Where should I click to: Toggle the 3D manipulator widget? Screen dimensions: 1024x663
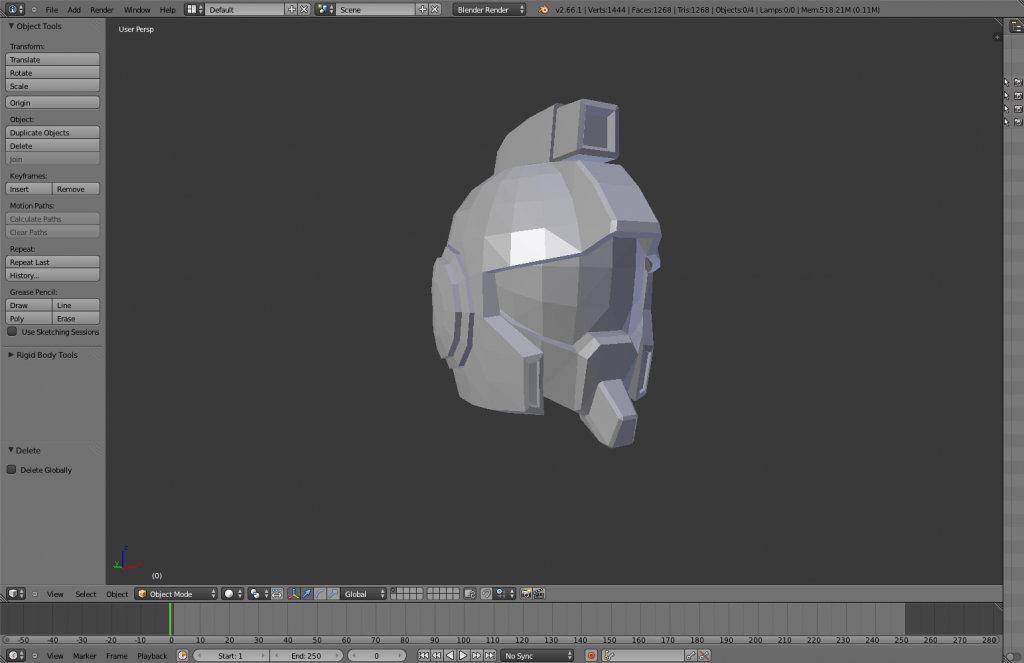coord(294,594)
